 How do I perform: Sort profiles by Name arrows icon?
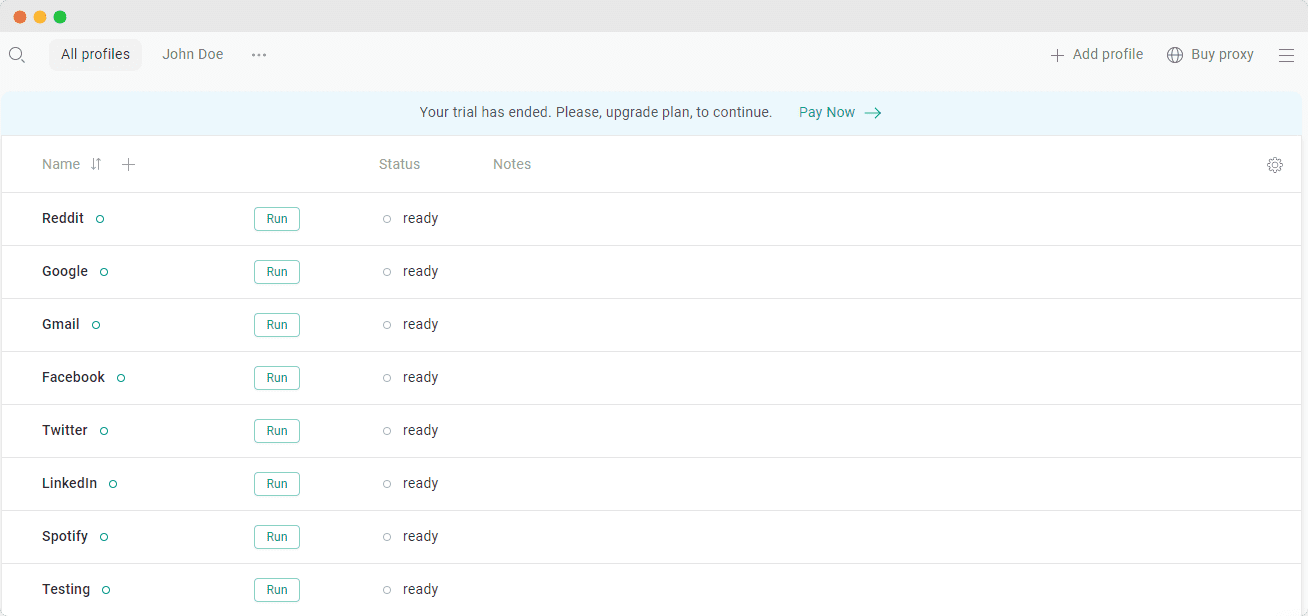coord(96,164)
